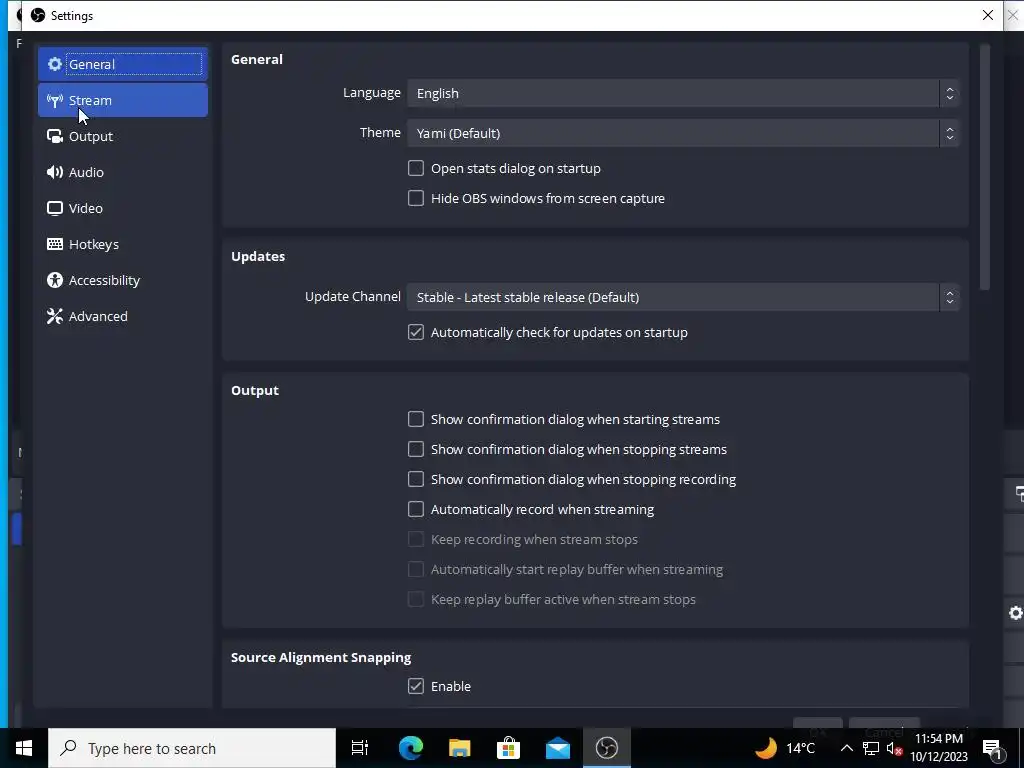Image resolution: width=1024 pixels, height=768 pixels.
Task: Check Hide OBS windows from screen capture
Action: (x=415, y=199)
